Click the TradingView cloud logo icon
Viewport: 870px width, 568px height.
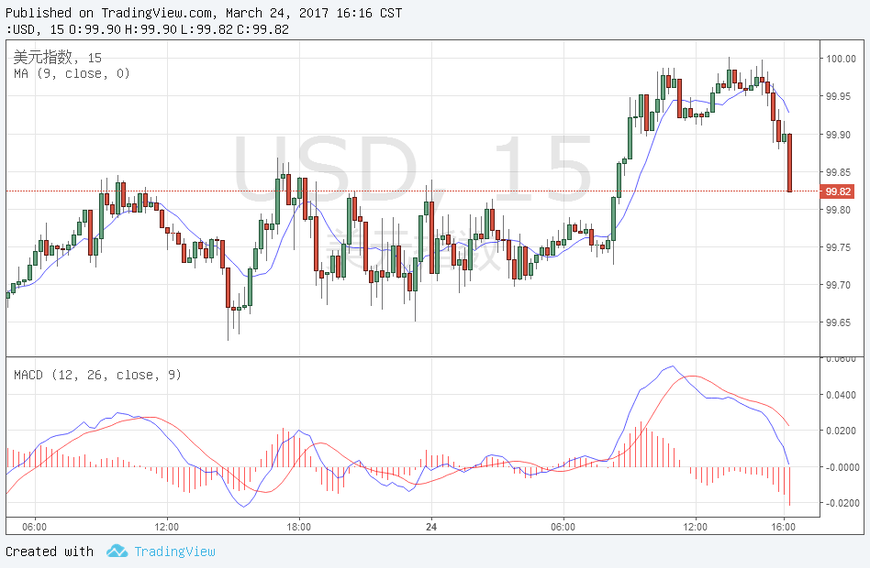[117, 551]
